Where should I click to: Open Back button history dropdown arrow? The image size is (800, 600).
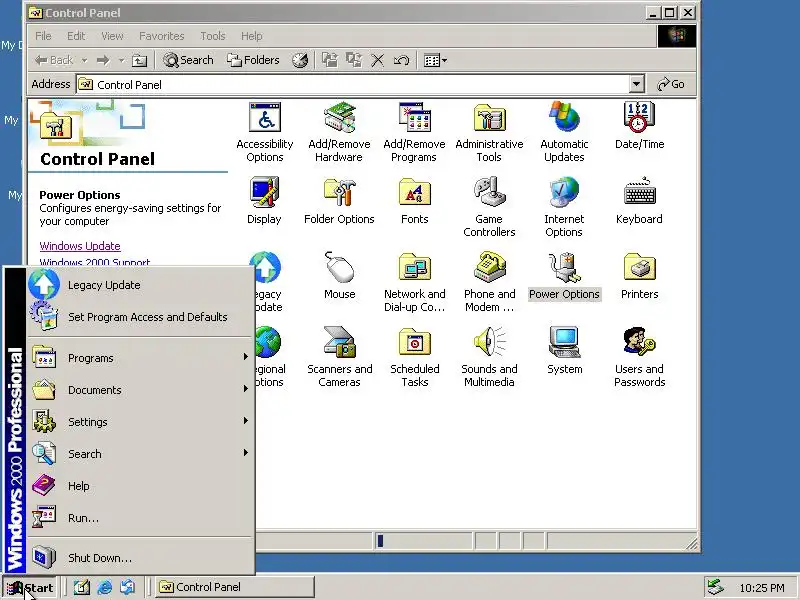(84, 60)
